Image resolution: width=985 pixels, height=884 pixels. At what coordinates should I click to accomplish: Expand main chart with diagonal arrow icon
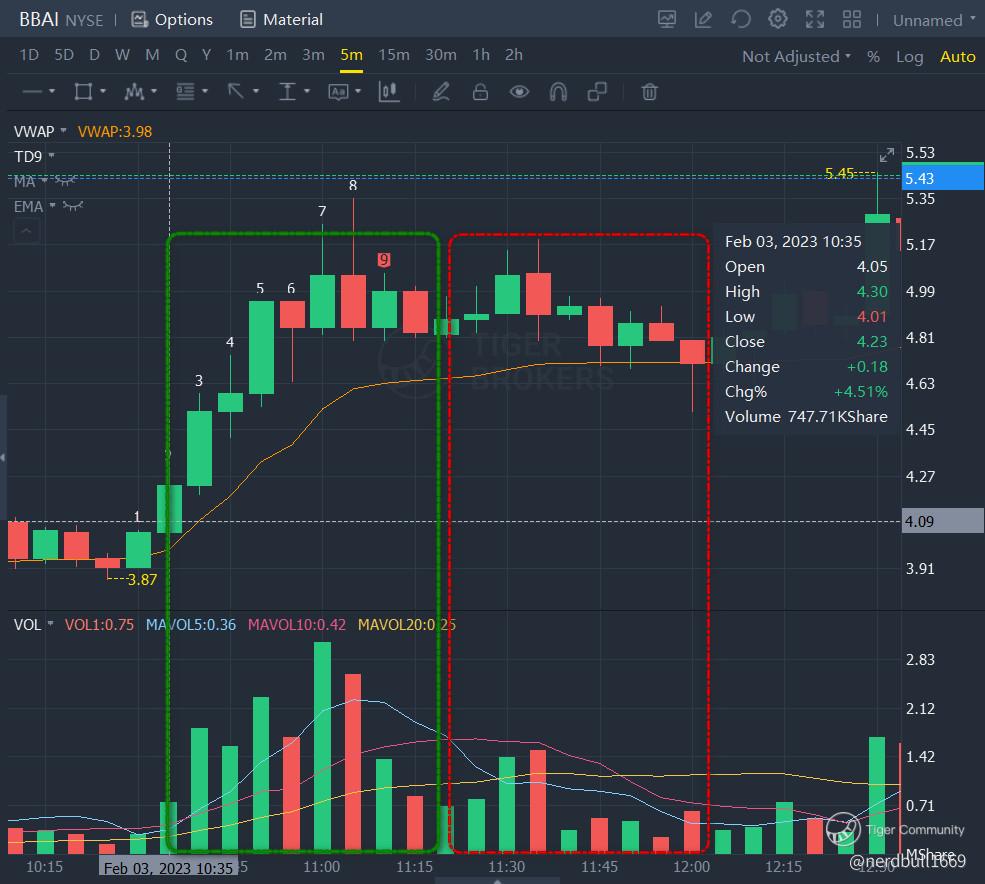click(x=886, y=155)
